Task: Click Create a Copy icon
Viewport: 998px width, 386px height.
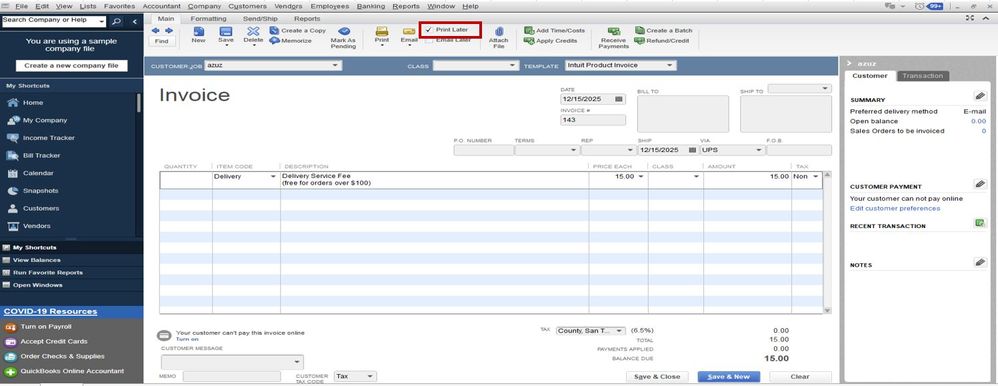Action: tap(274, 30)
